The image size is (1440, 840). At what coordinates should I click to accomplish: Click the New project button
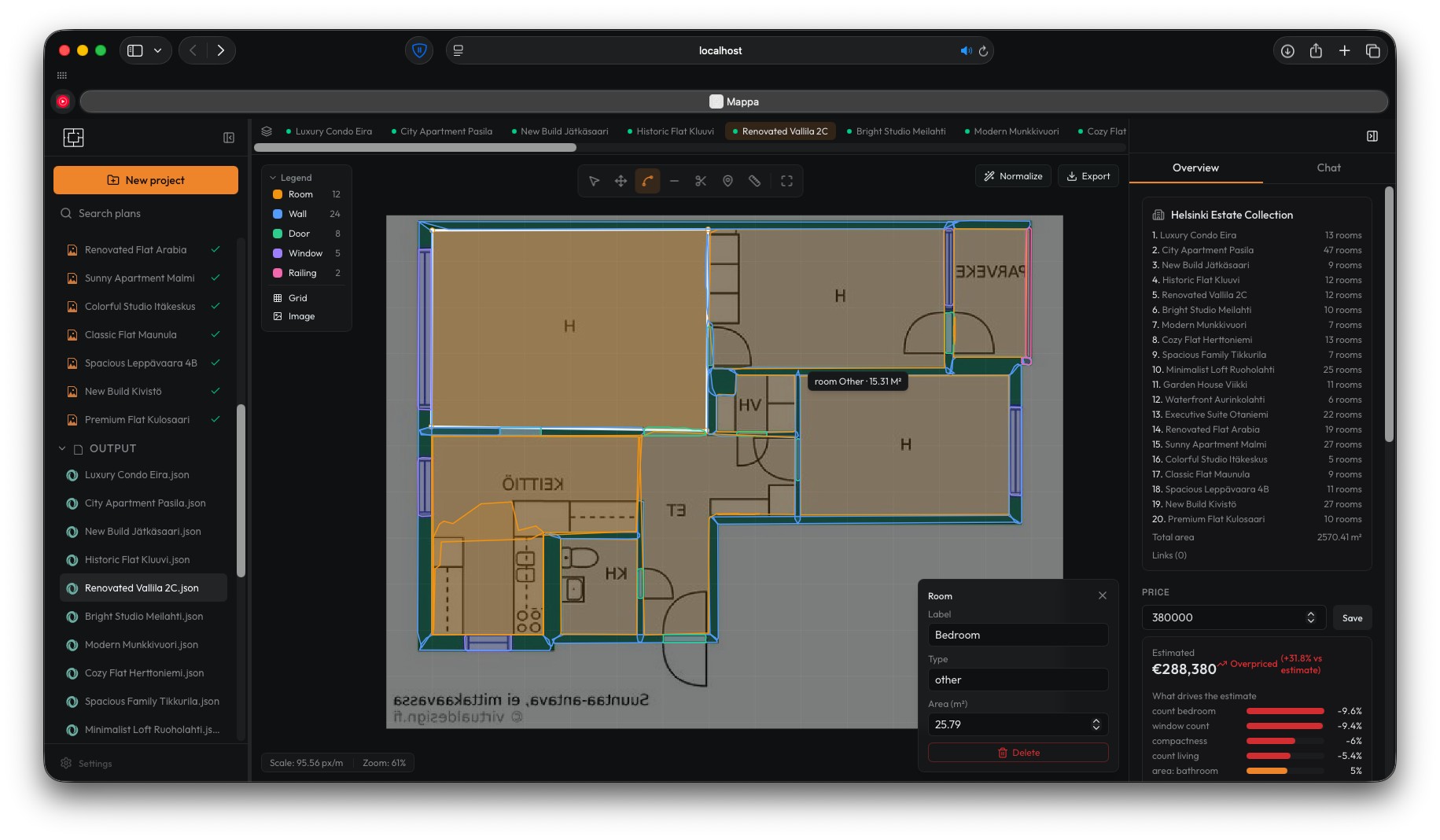(145, 180)
